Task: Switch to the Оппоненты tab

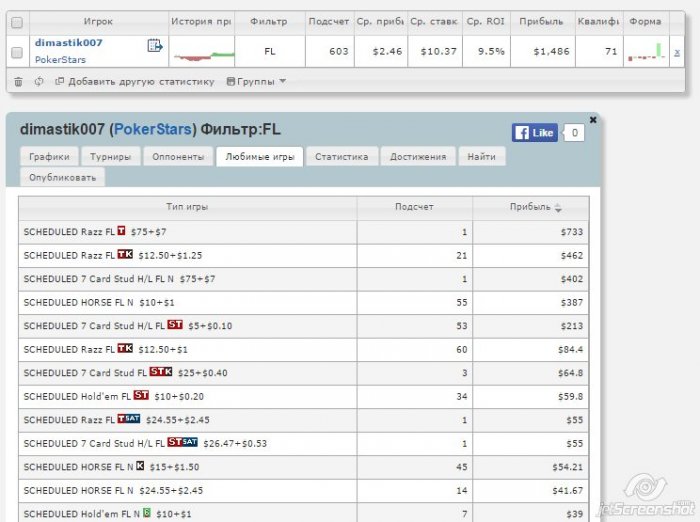Action: tap(178, 157)
